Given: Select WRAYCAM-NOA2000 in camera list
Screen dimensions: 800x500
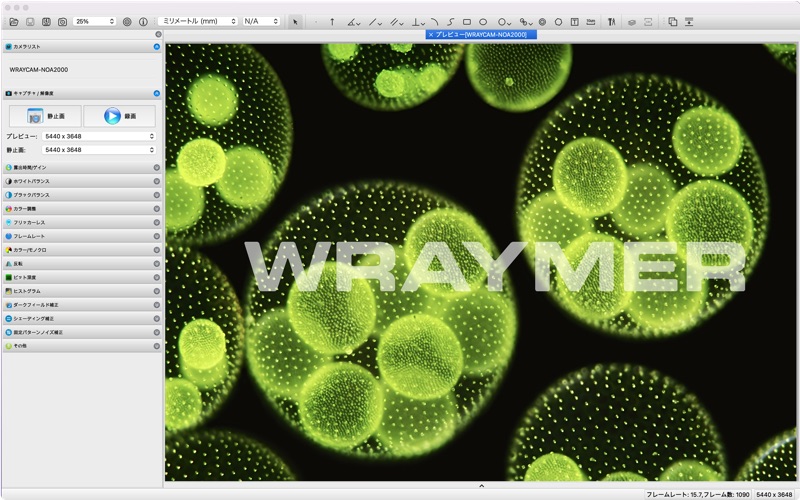Looking at the screenshot, I should (x=39, y=69).
